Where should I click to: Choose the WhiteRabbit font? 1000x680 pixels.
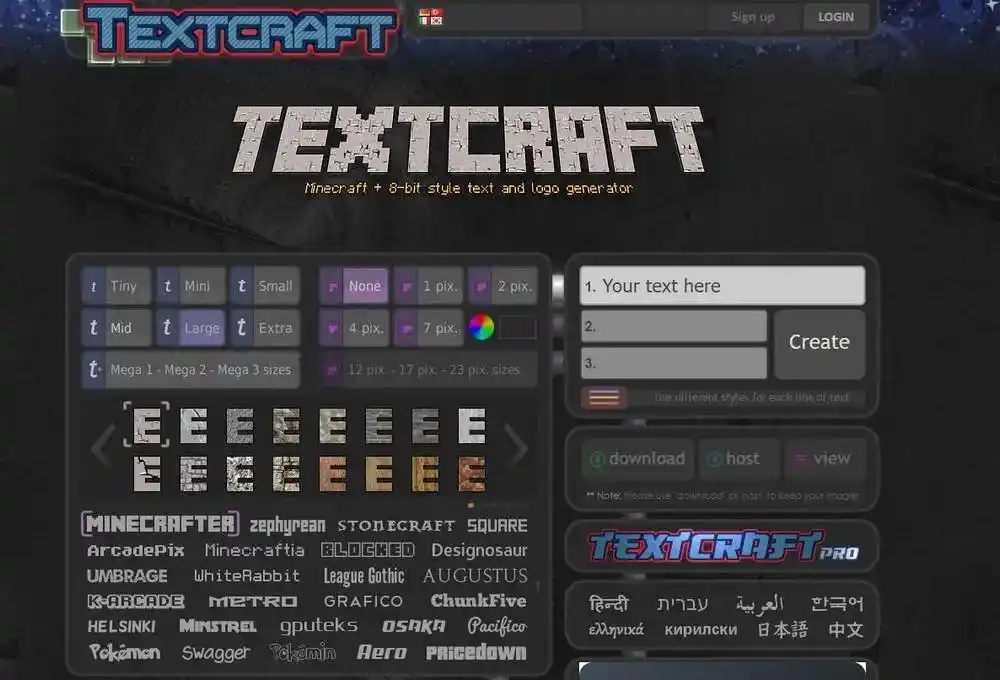247,576
